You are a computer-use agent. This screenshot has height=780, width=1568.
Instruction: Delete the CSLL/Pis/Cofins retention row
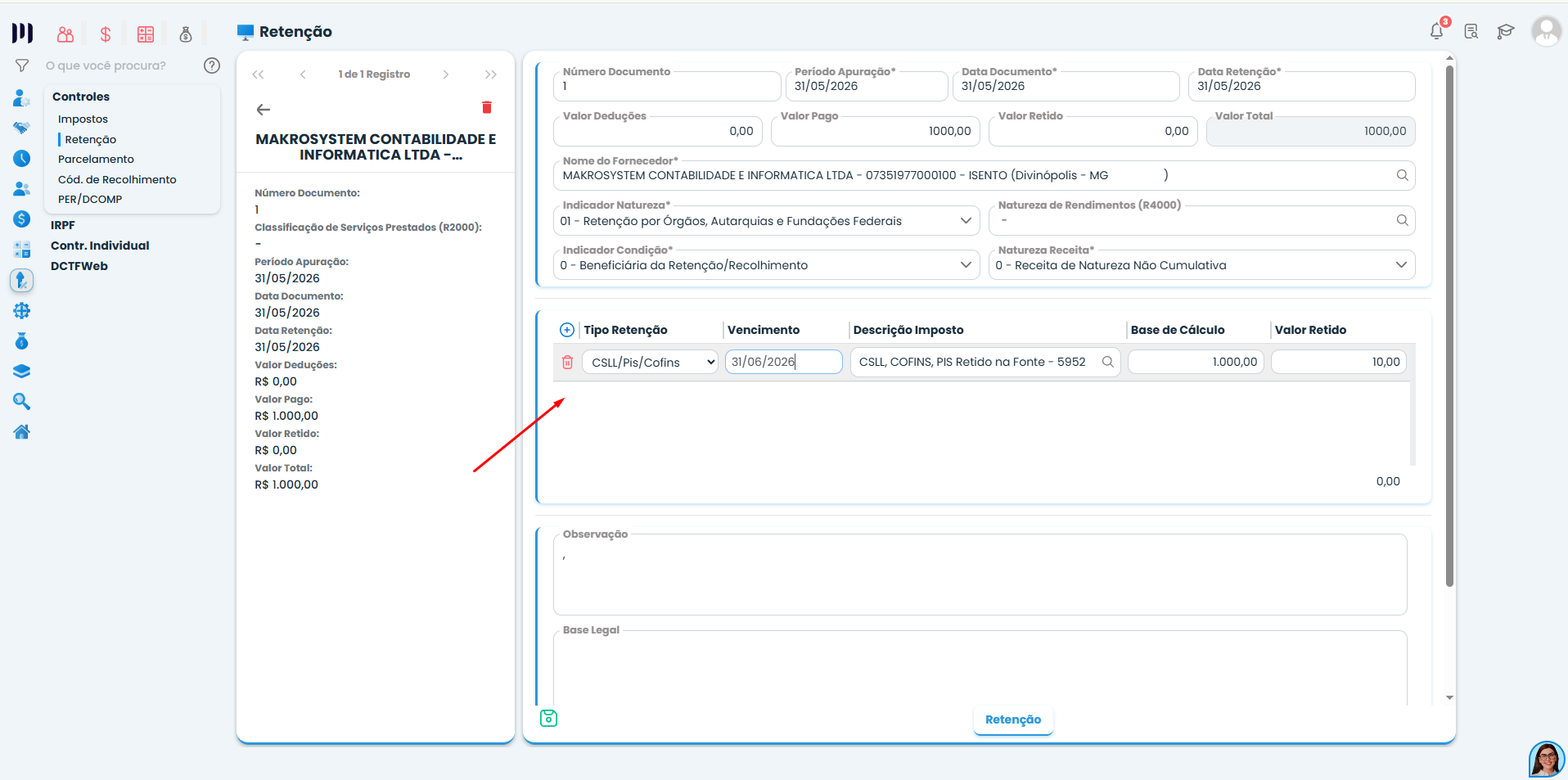[x=567, y=362]
